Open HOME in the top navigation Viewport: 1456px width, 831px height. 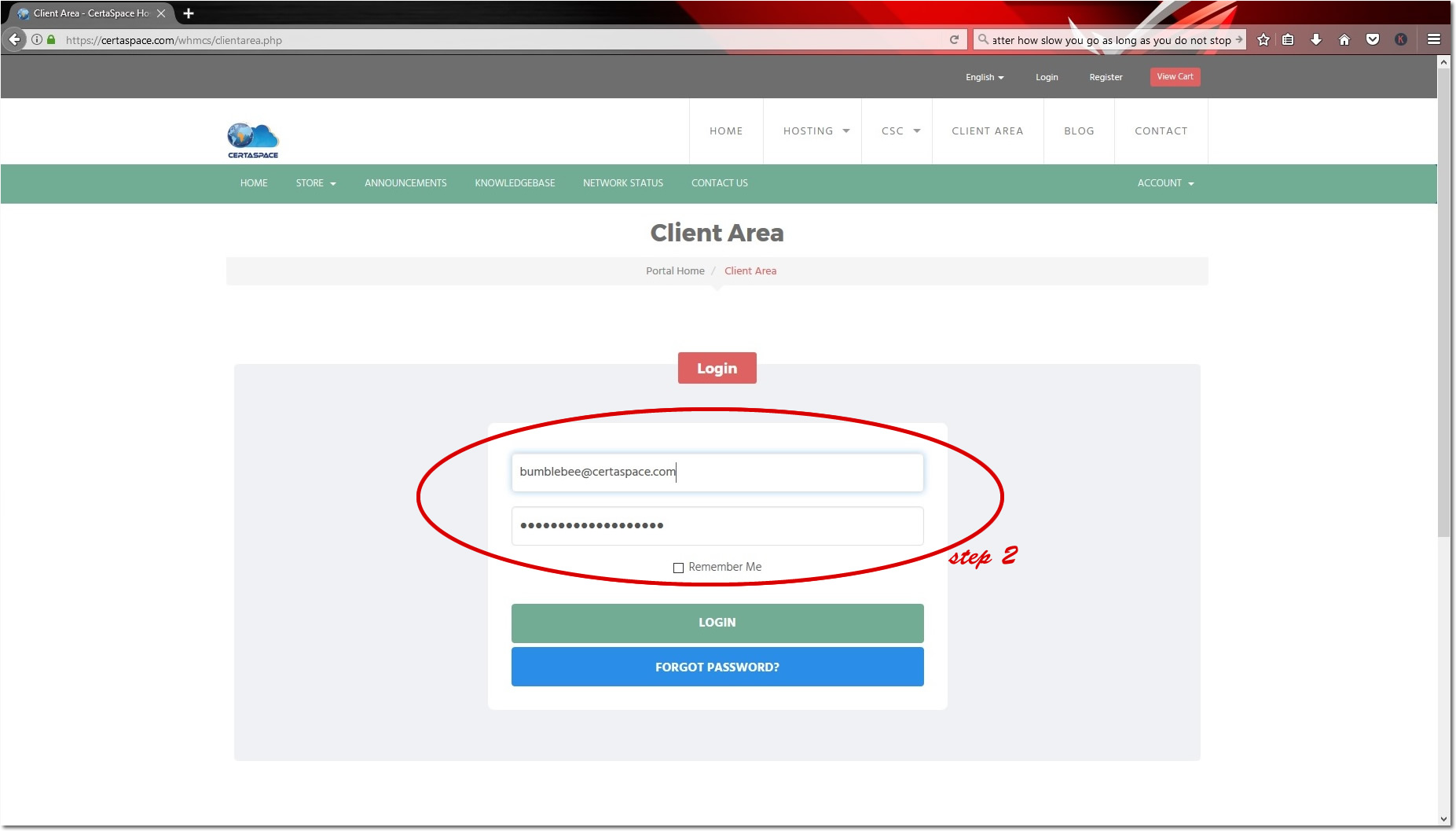[726, 131]
